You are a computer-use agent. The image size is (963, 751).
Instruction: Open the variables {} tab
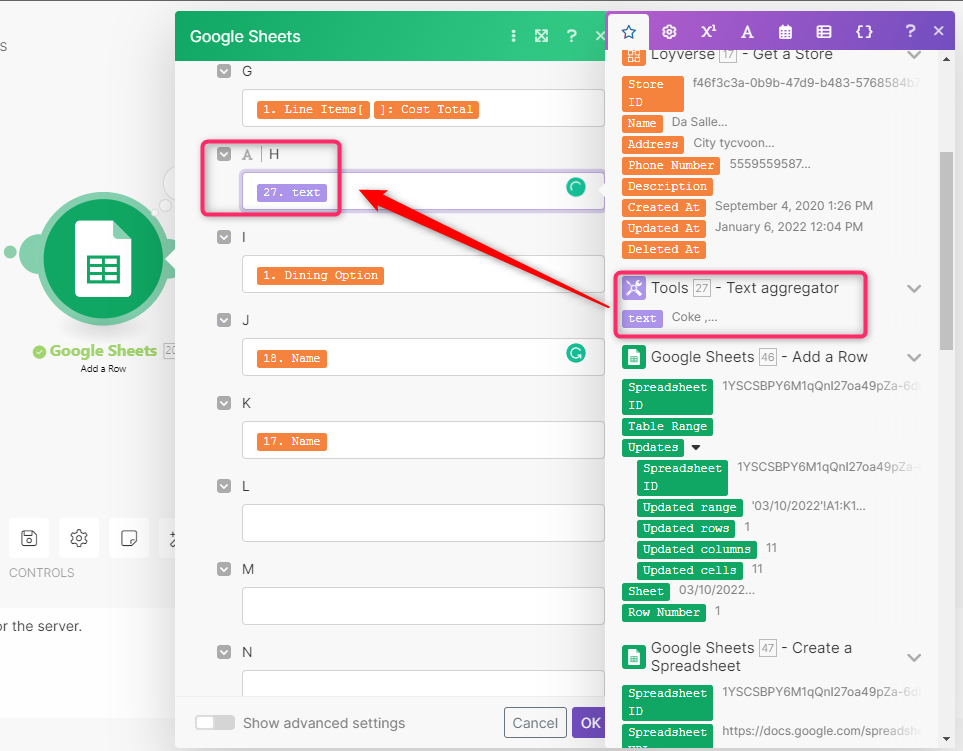pyautogui.click(x=864, y=31)
